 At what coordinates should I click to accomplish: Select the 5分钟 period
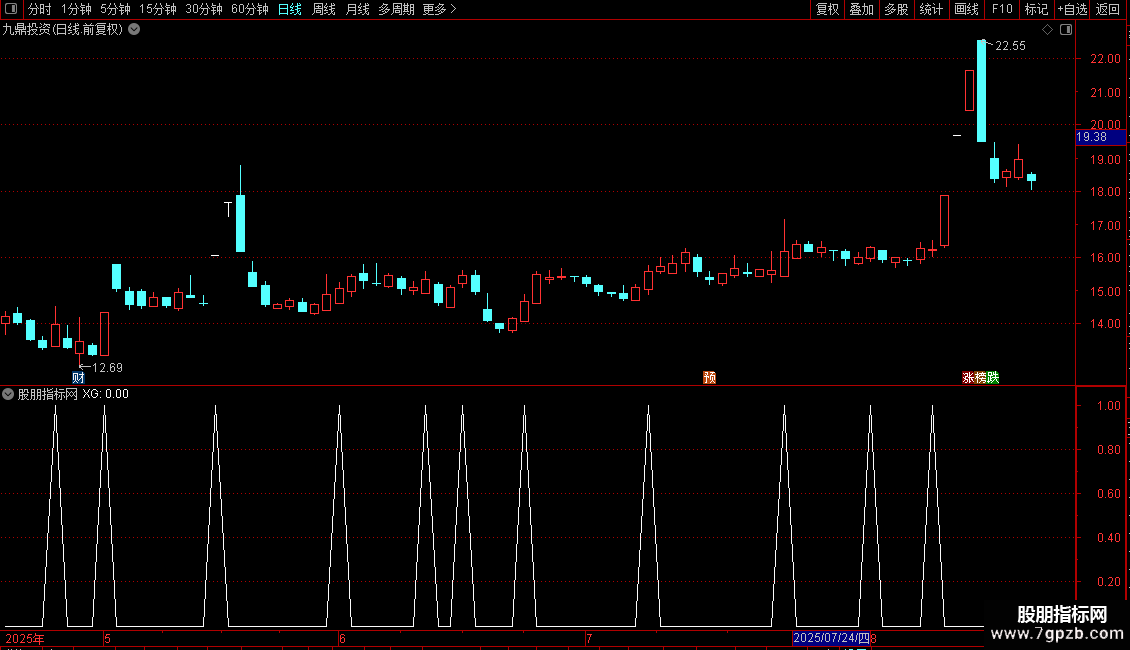(x=115, y=9)
